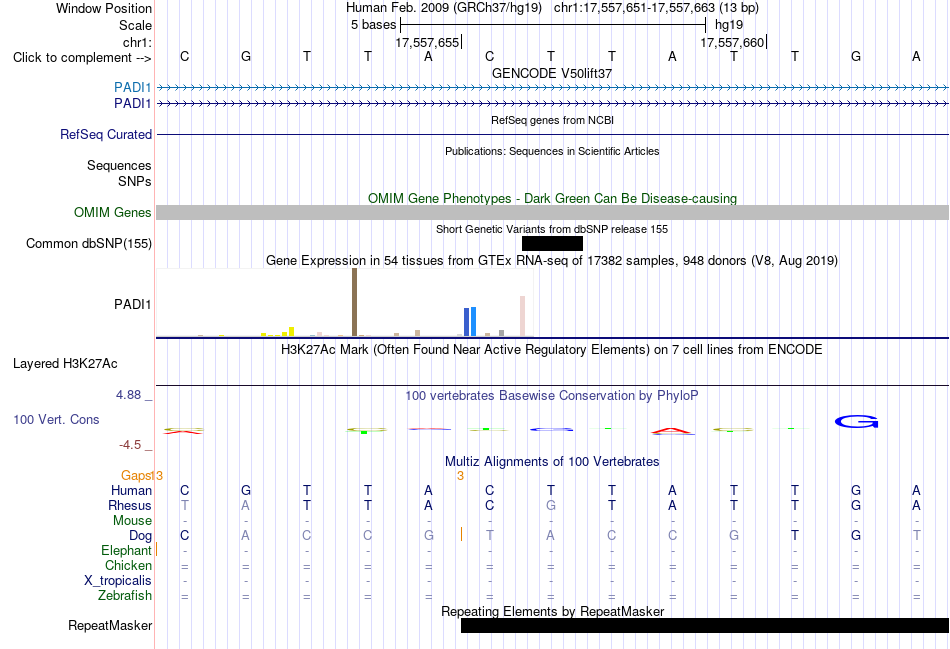Click the Rhesus species label
Image resolution: width=950 pixels, height=649 pixels.
click(x=130, y=505)
